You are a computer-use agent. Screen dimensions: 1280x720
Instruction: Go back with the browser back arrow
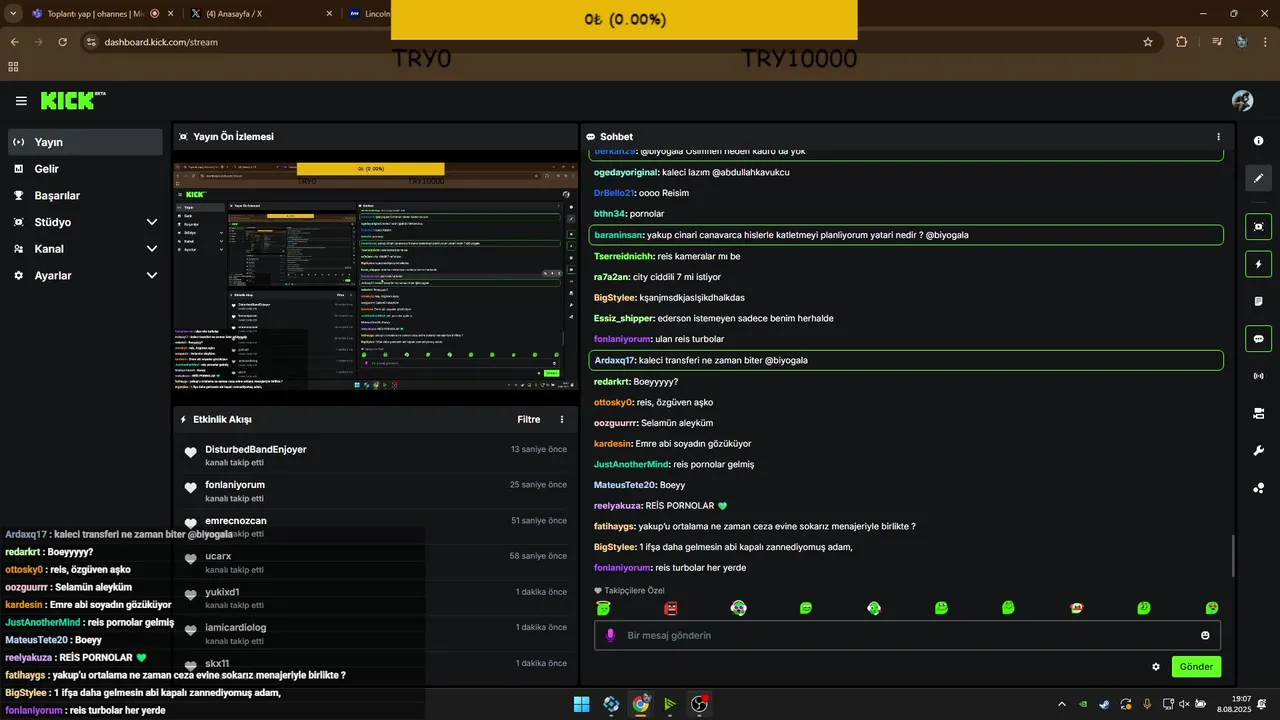pos(14,42)
